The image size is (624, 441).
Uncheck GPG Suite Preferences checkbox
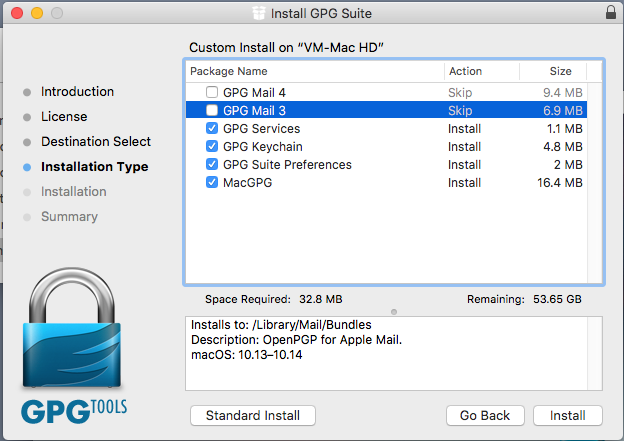[212, 164]
